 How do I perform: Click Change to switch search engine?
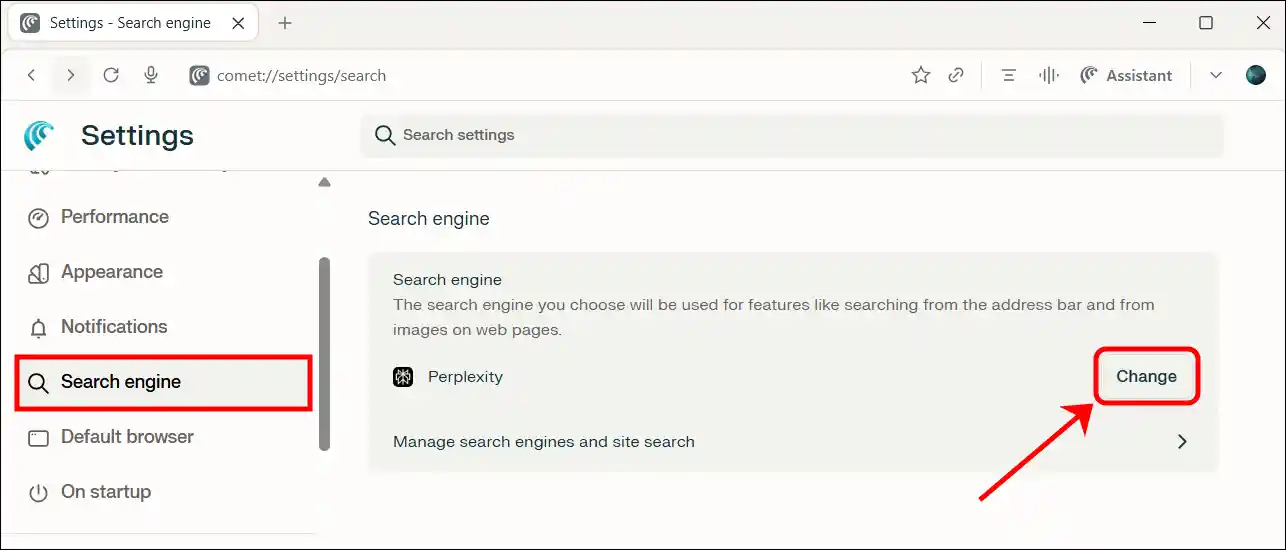1146,377
